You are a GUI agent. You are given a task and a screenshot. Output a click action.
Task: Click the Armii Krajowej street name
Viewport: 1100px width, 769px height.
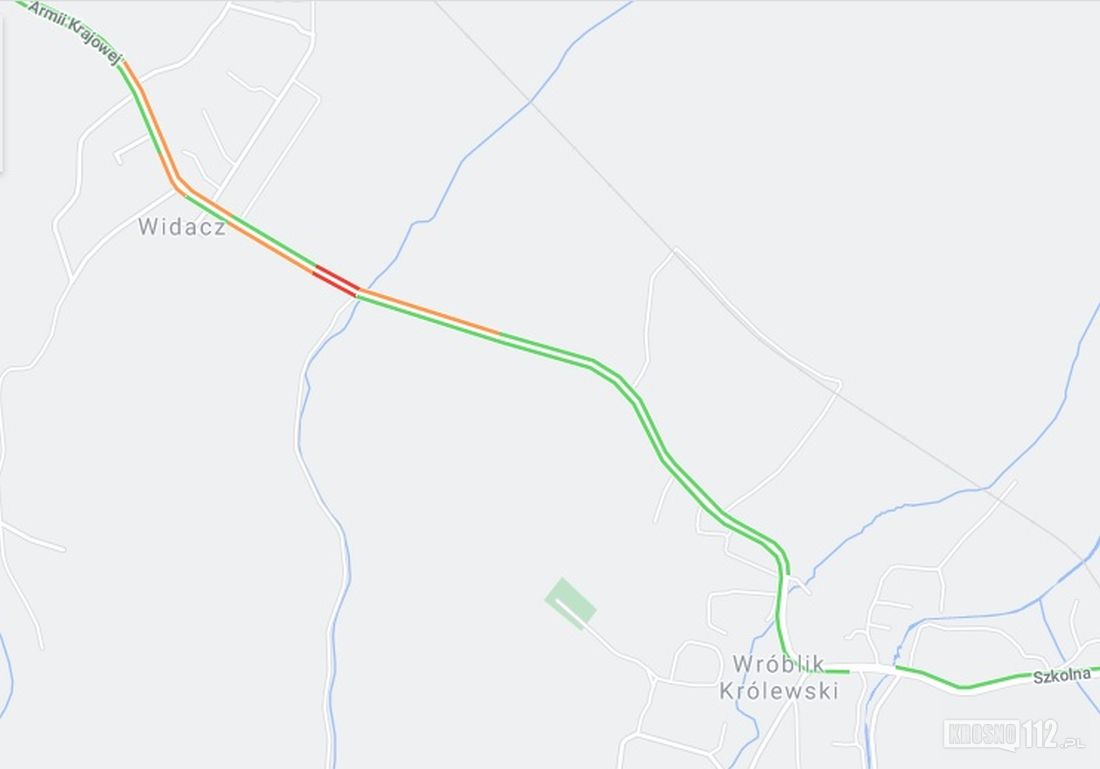click(76, 33)
